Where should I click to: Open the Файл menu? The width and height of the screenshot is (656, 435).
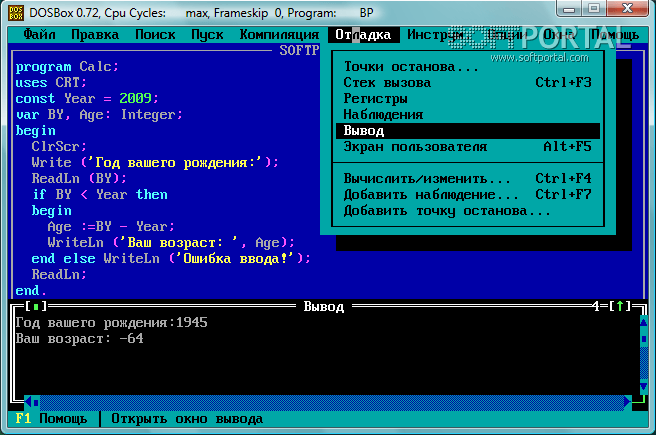point(39,35)
